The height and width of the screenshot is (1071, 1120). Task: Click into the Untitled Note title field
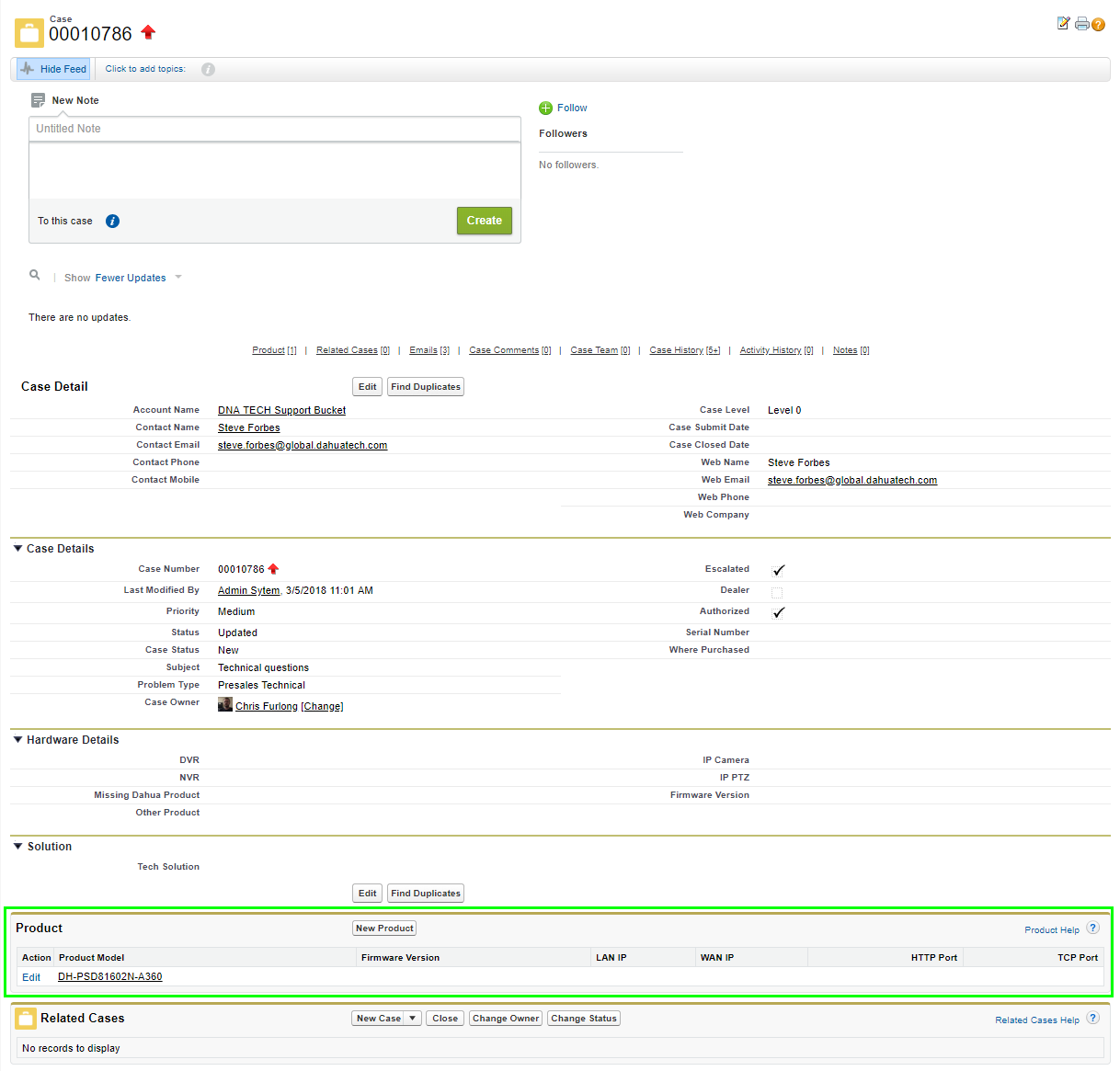tap(274, 129)
